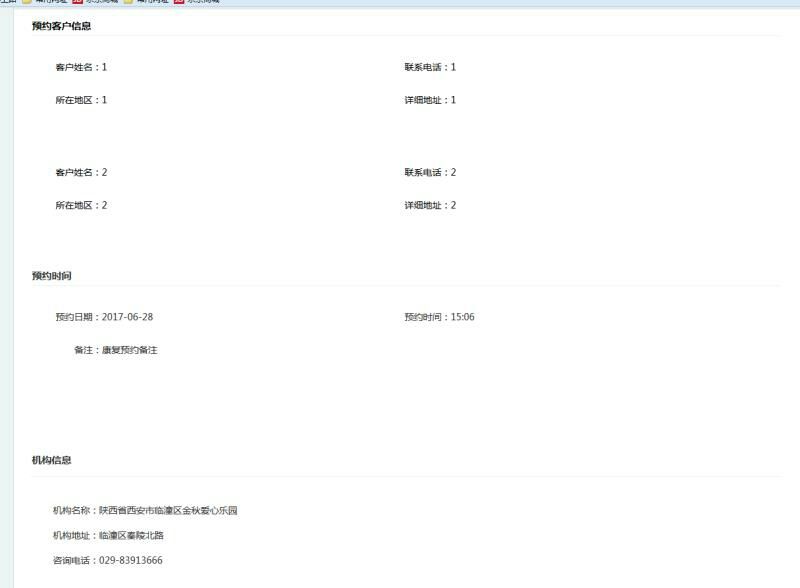This screenshot has width=800, height=588.
Task: Select the 预约日期 value 2017-06-28
Action: pyautogui.click(x=127, y=317)
